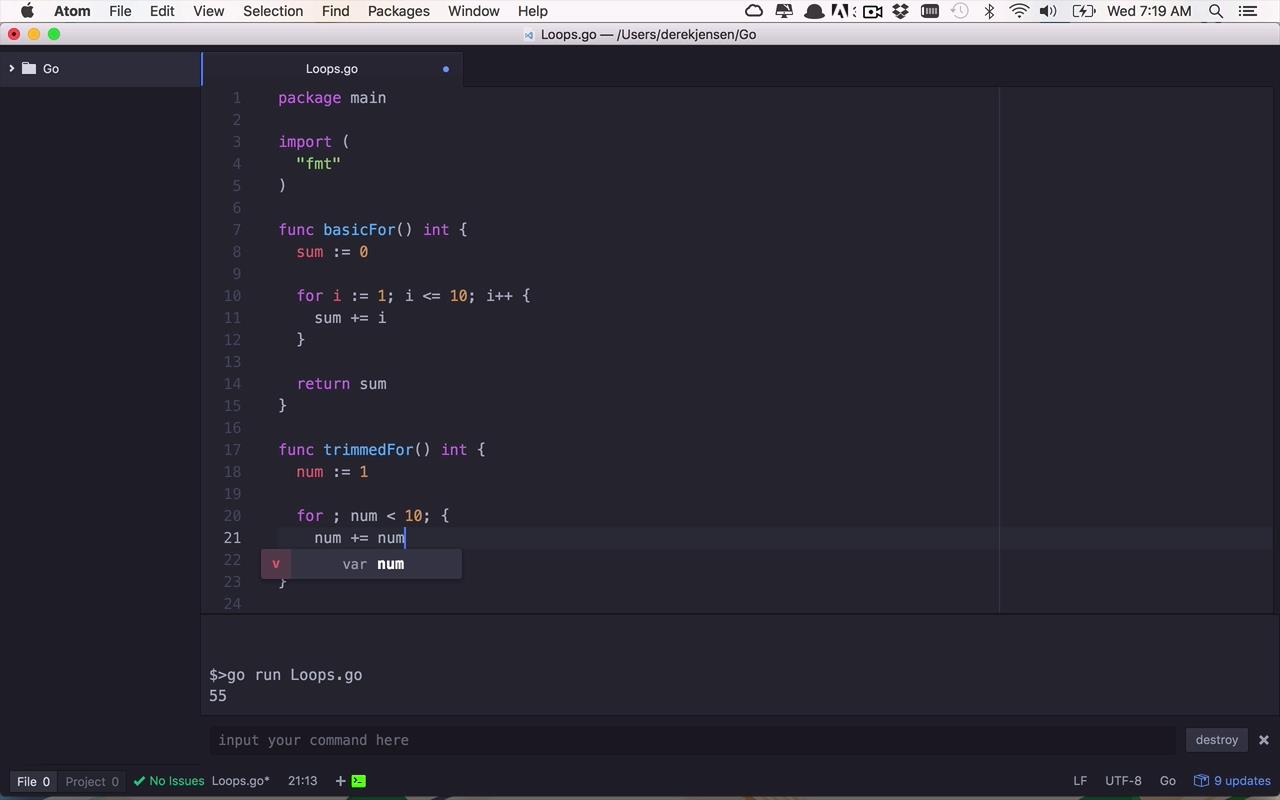Select the Loops.go tab
Screen dimensions: 1280x800
pyautogui.click(x=331, y=69)
